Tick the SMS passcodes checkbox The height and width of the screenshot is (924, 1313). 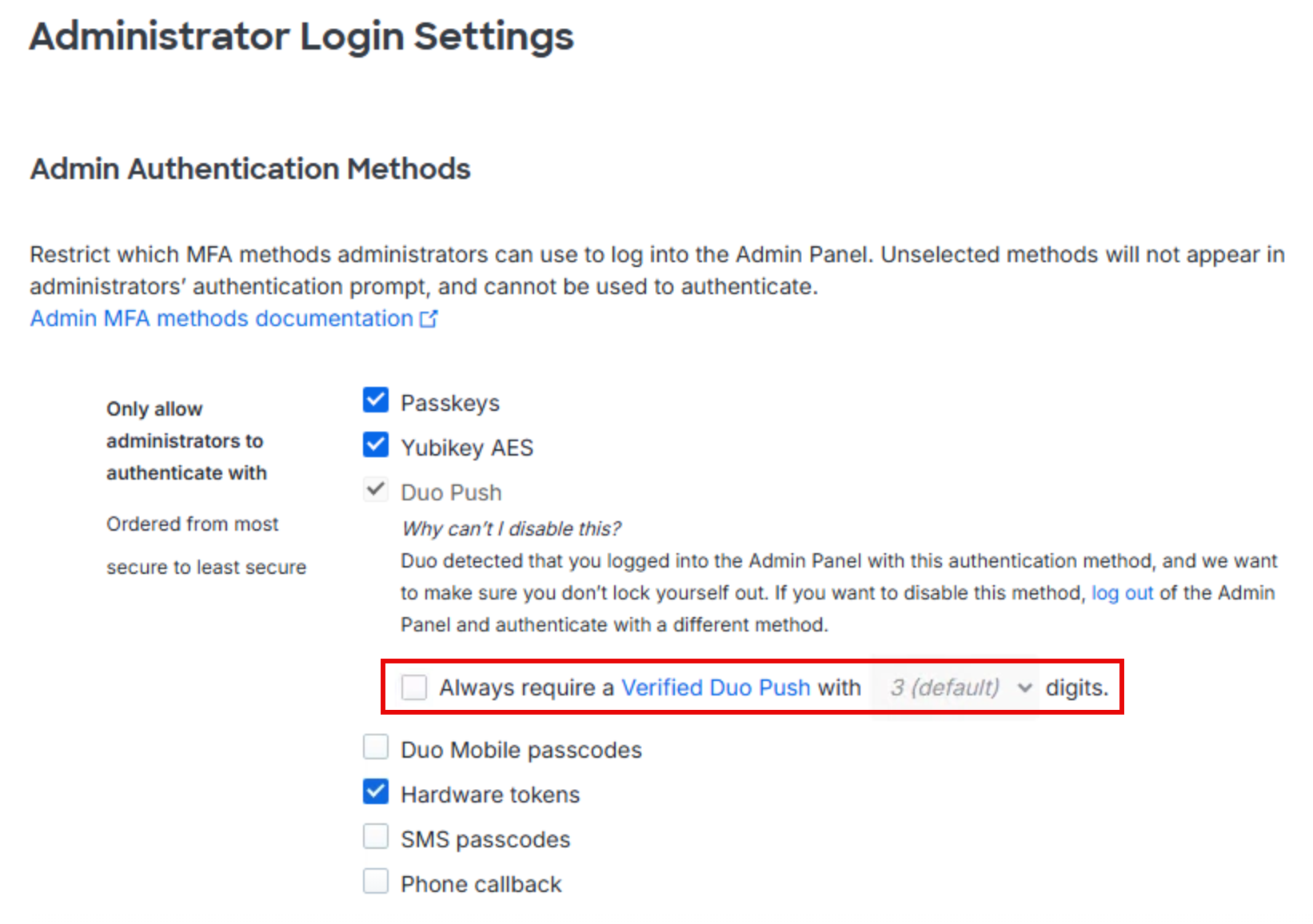(376, 837)
